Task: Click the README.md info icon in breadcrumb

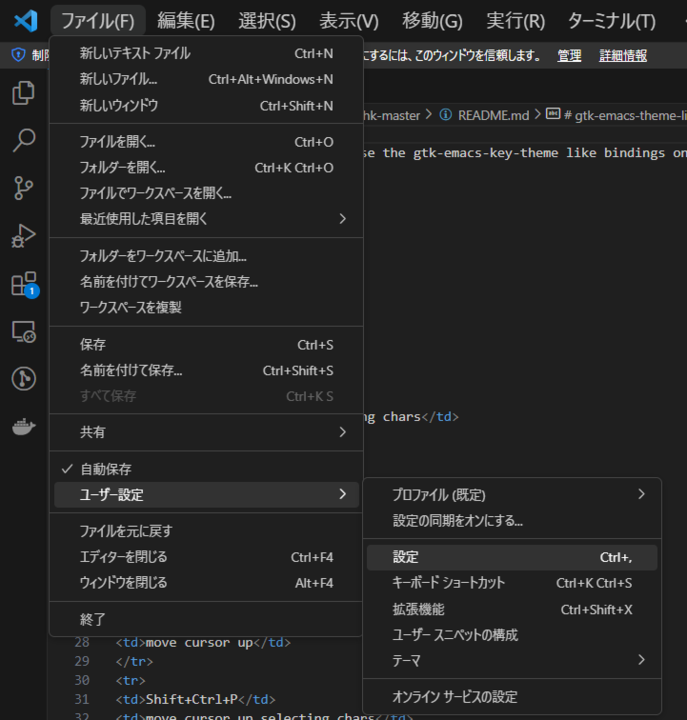Action: (x=445, y=114)
